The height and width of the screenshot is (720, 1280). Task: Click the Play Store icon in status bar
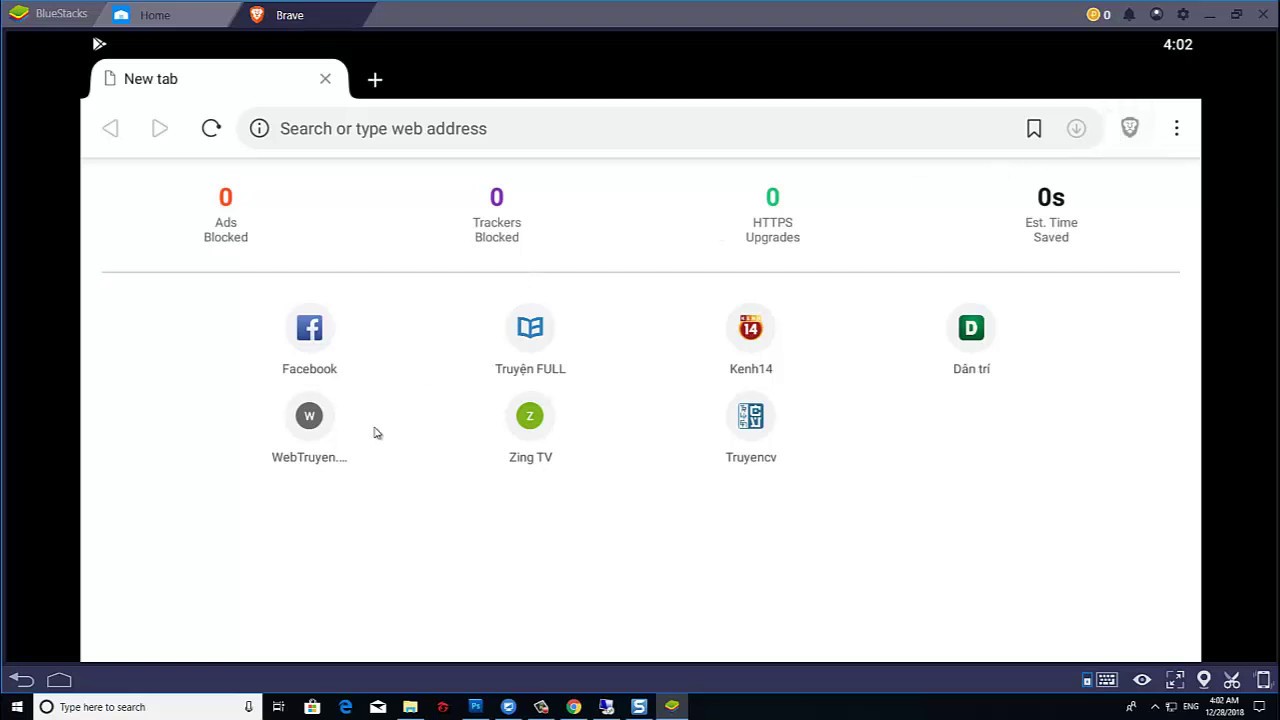point(99,44)
